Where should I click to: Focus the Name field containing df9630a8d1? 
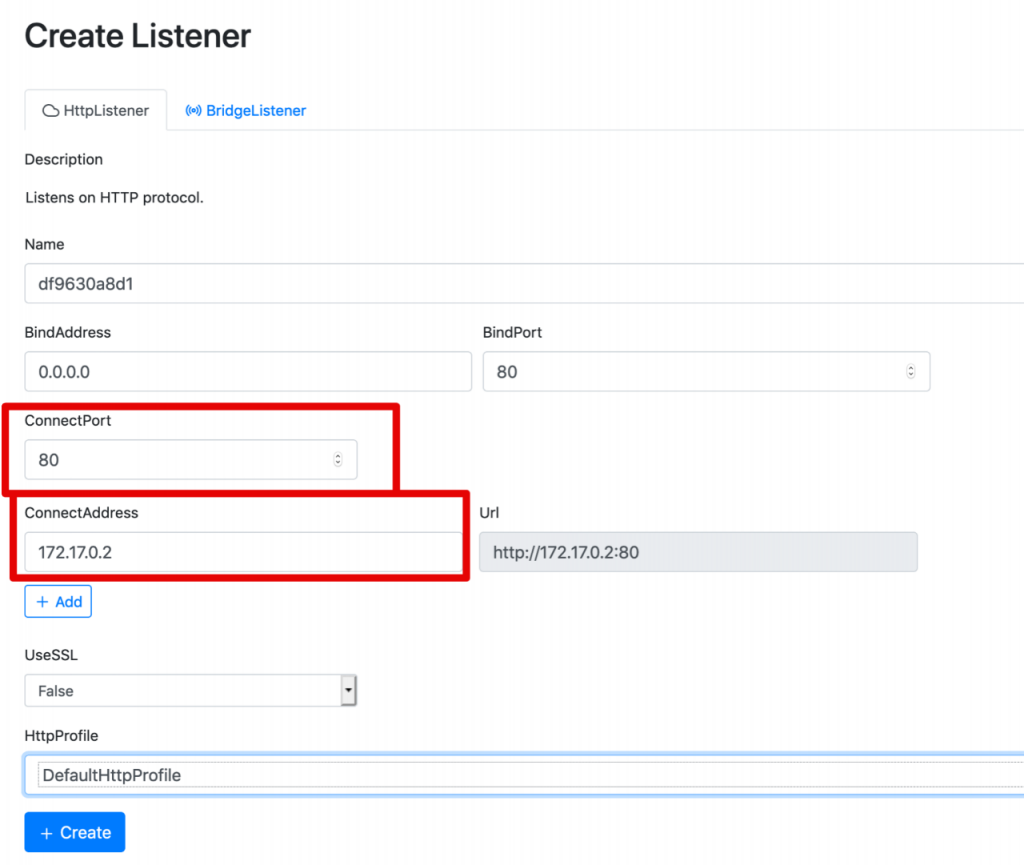520,283
